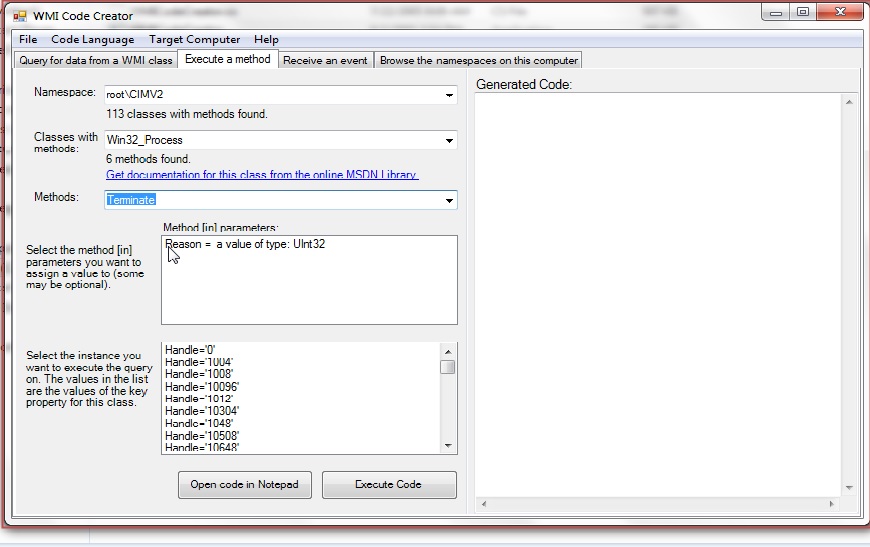Image resolution: width=870 pixels, height=547 pixels.
Task: Click the Execute Code button
Action: 388,485
